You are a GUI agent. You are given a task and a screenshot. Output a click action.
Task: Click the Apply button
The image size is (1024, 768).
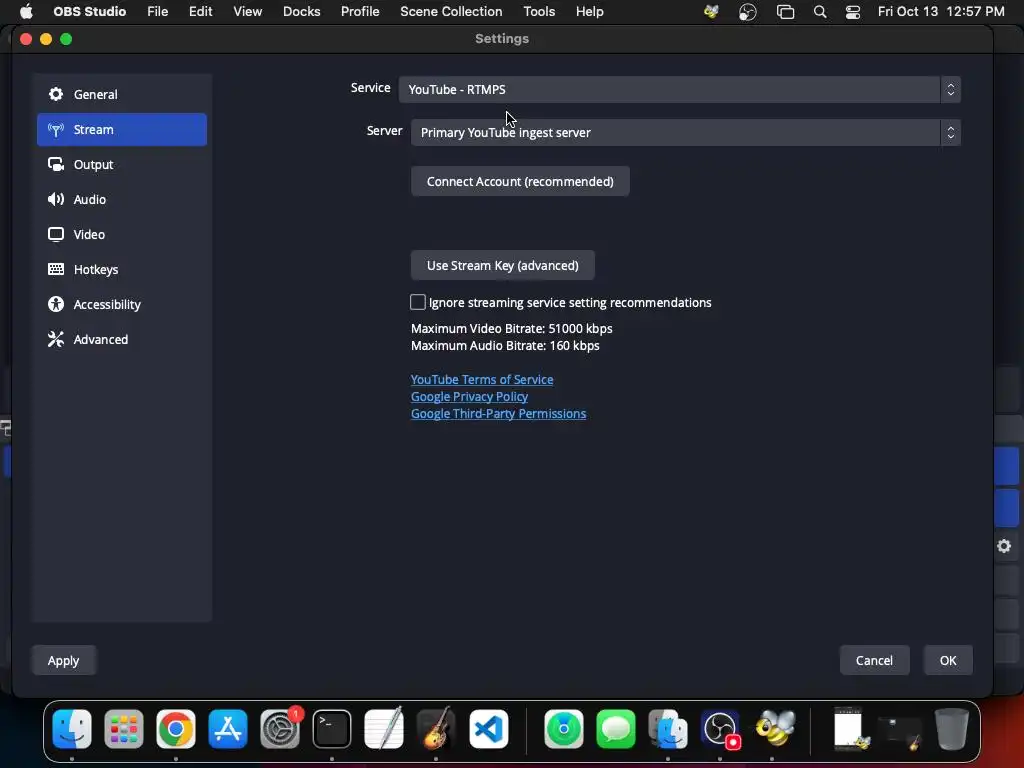click(x=63, y=661)
